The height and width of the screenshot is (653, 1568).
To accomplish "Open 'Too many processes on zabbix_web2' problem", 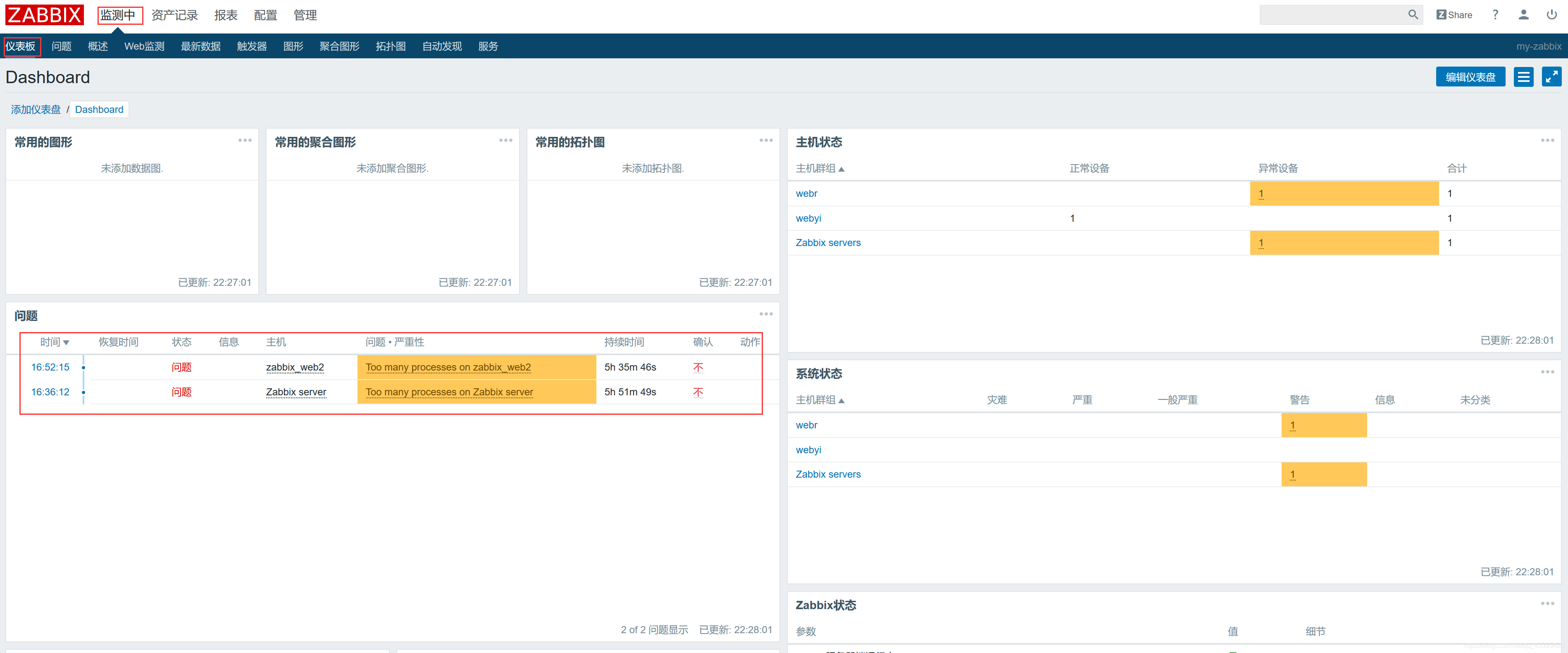I will (x=448, y=367).
